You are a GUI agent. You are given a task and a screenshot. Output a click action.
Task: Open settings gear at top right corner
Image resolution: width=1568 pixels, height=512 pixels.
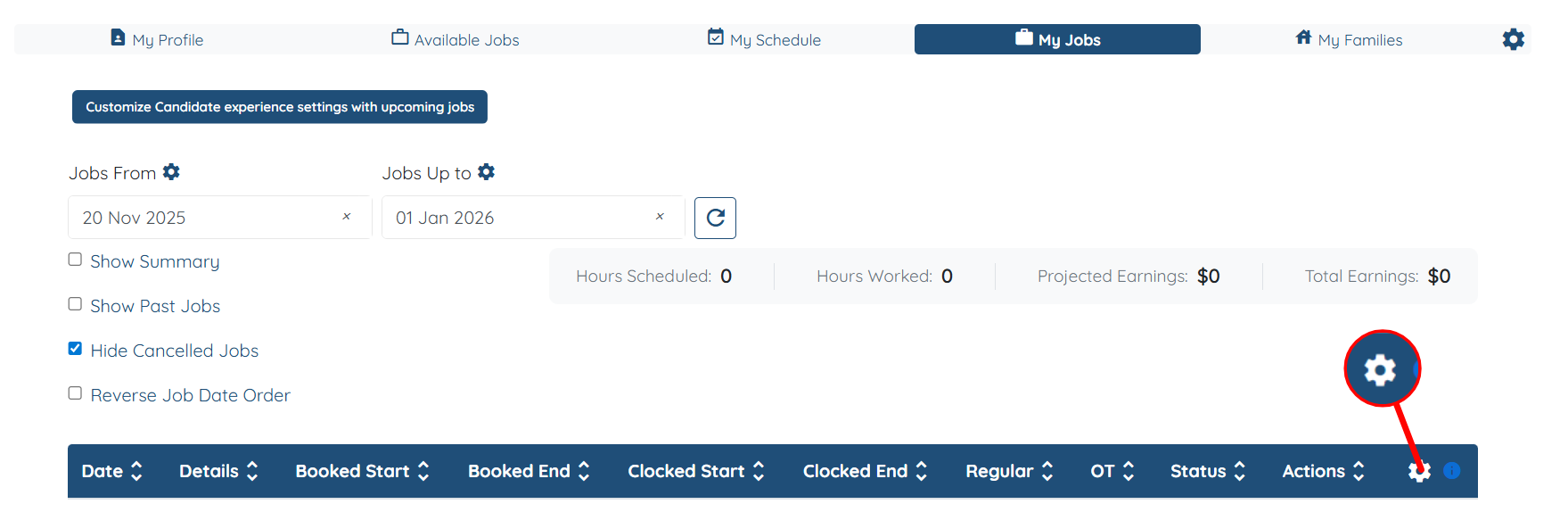1513,39
